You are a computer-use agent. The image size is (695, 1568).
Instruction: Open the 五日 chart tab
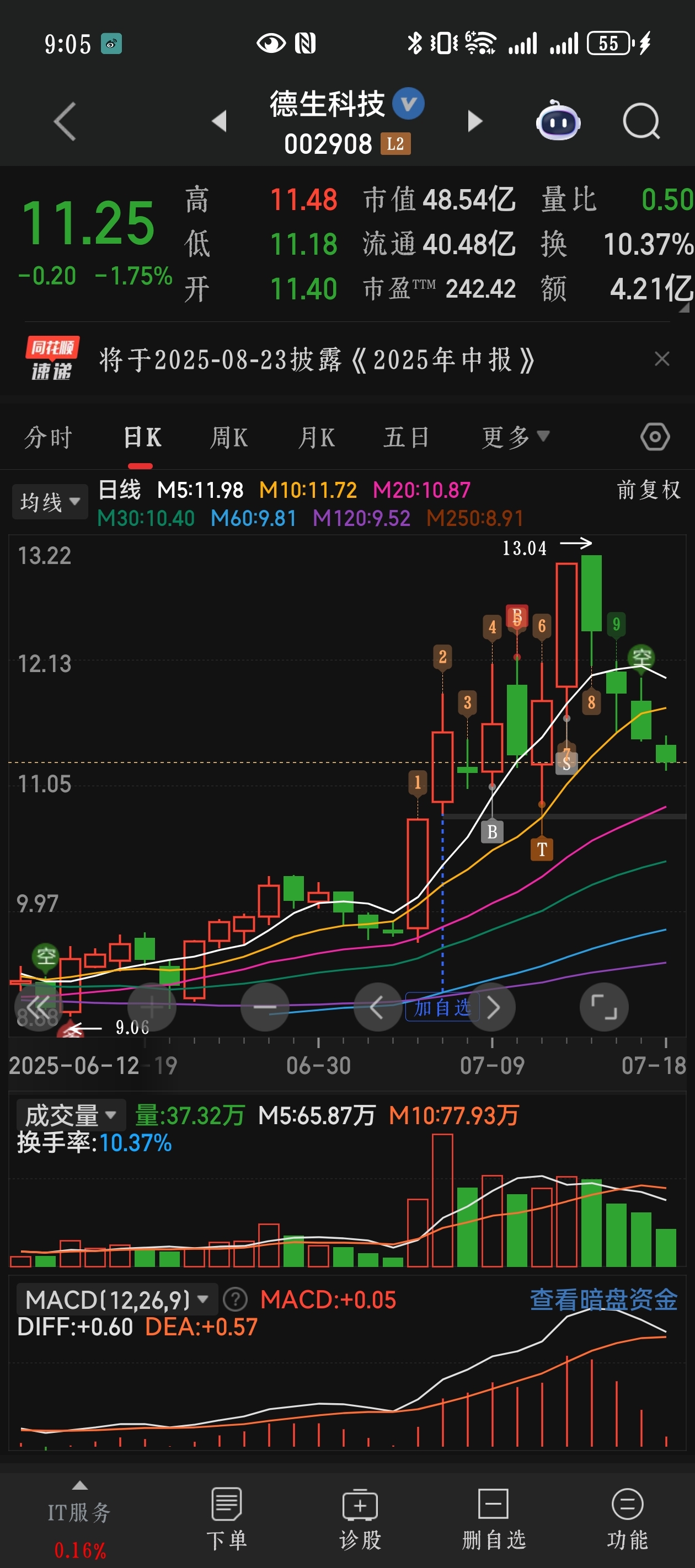click(x=407, y=438)
